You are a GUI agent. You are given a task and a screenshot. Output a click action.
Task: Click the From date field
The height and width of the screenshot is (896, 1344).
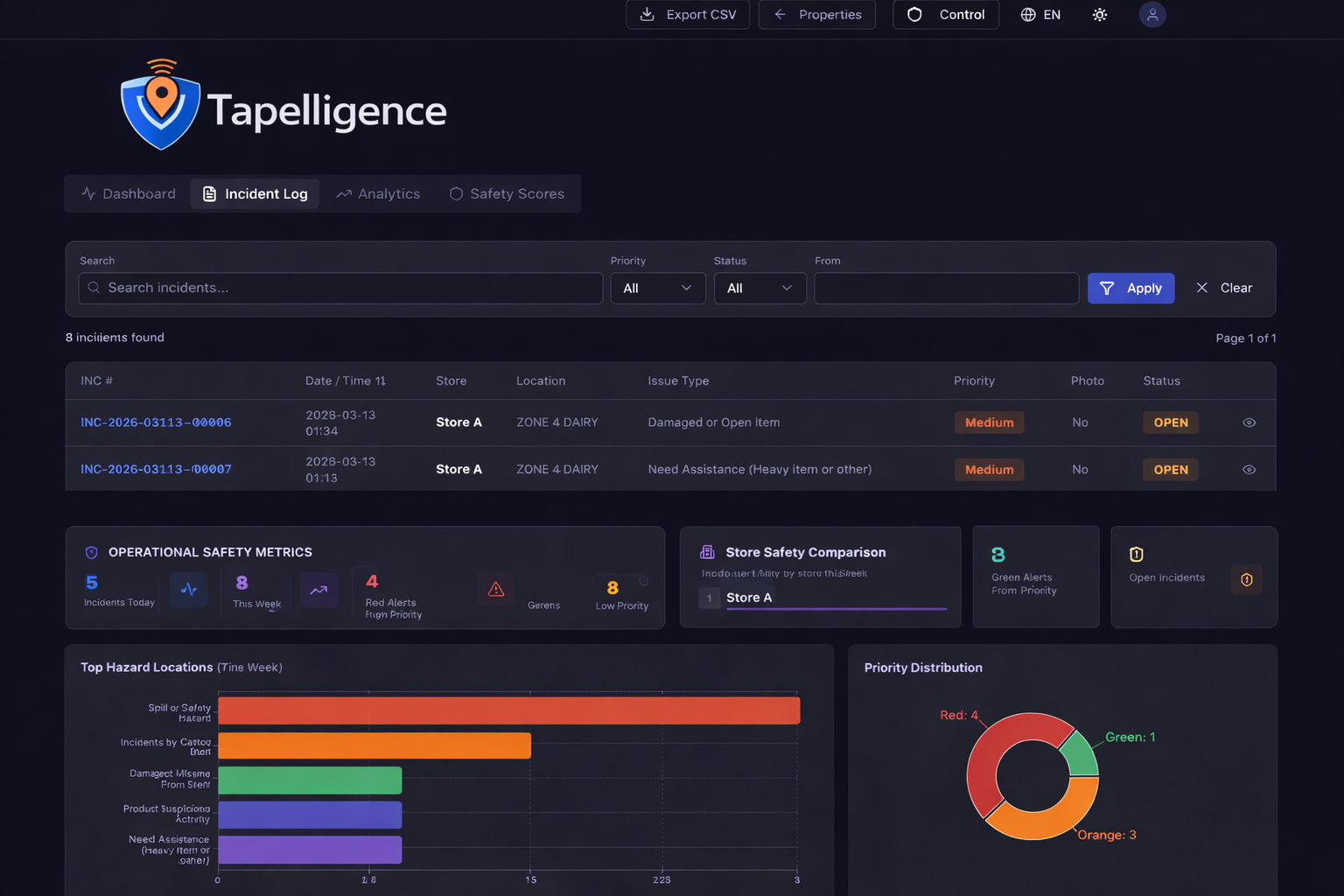pos(946,288)
